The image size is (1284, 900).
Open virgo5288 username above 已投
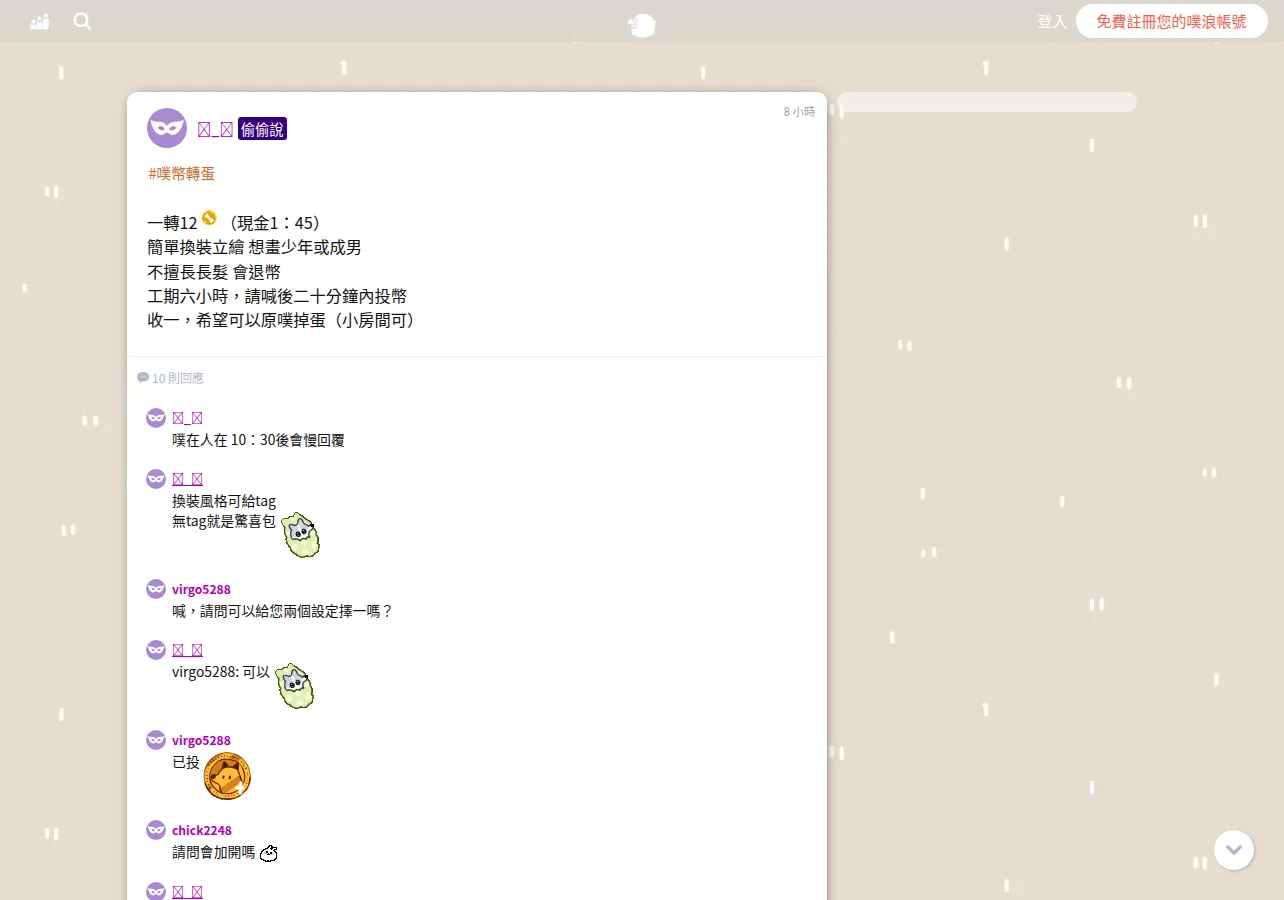click(201, 740)
